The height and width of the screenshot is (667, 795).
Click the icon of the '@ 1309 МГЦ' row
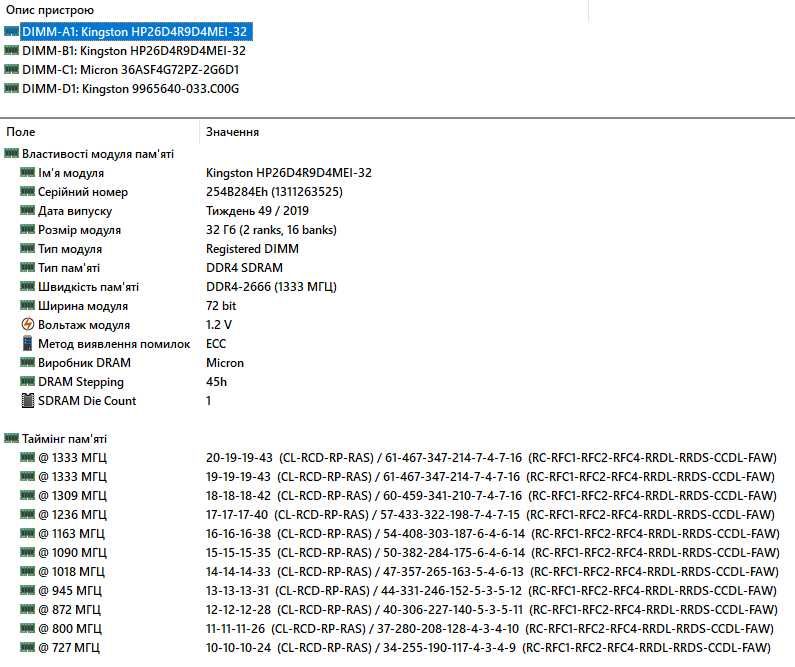coord(27,495)
